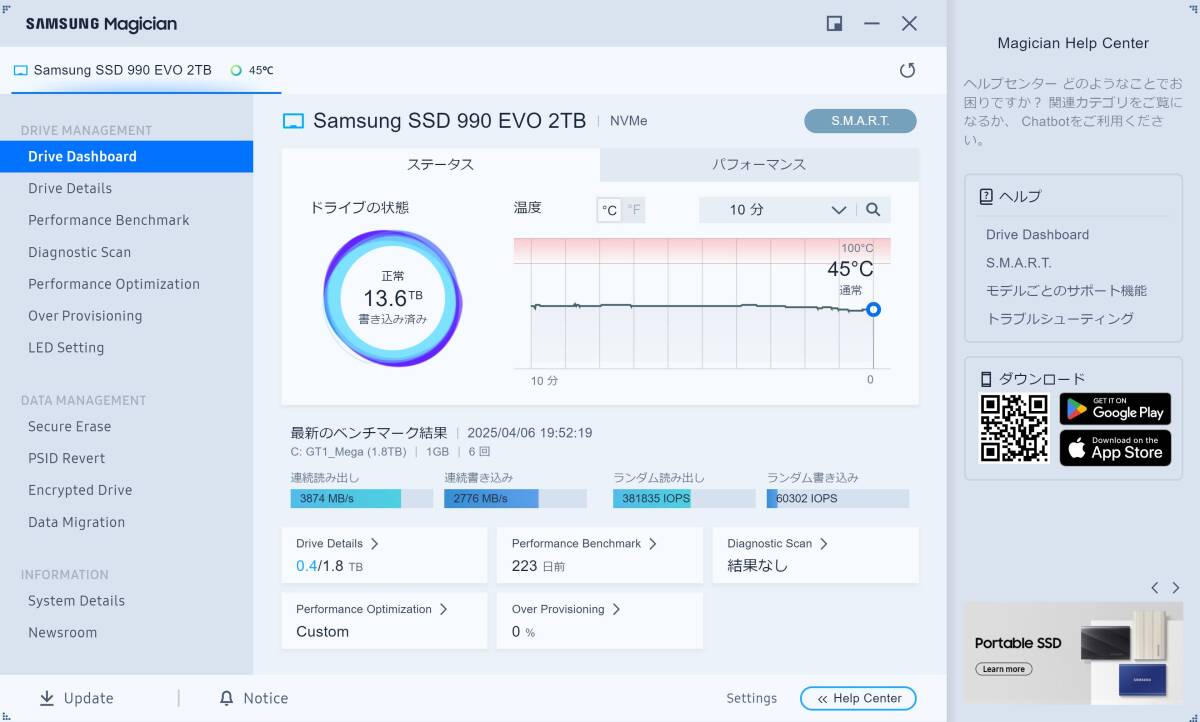Image resolution: width=1200 pixels, height=722 pixels.
Task: Click the compact window mode icon
Action: click(834, 24)
